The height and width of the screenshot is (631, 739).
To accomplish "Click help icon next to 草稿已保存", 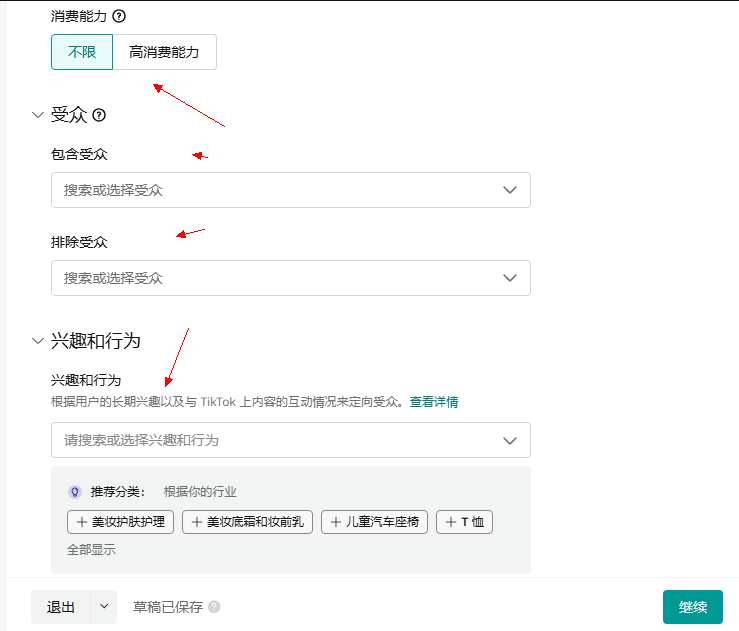I will tap(214, 607).
